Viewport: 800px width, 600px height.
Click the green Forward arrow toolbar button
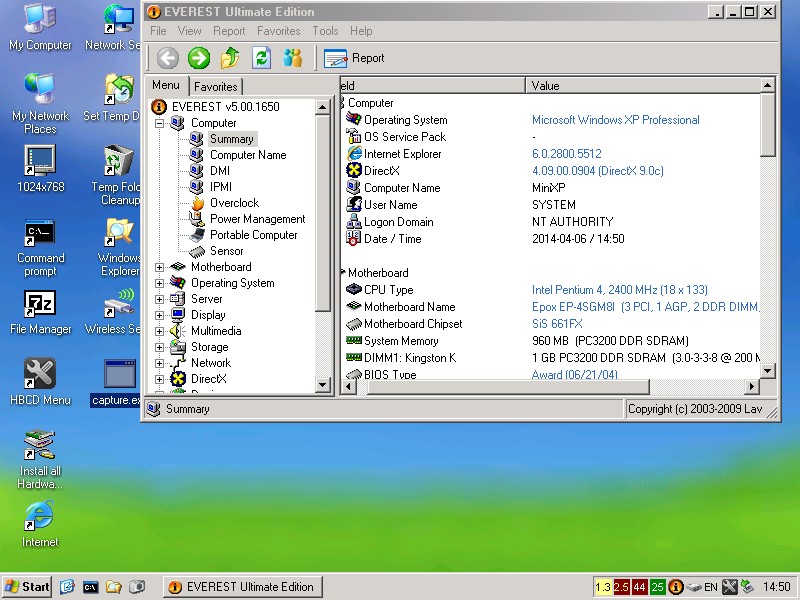pyautogui.click(x=198, y=58)
